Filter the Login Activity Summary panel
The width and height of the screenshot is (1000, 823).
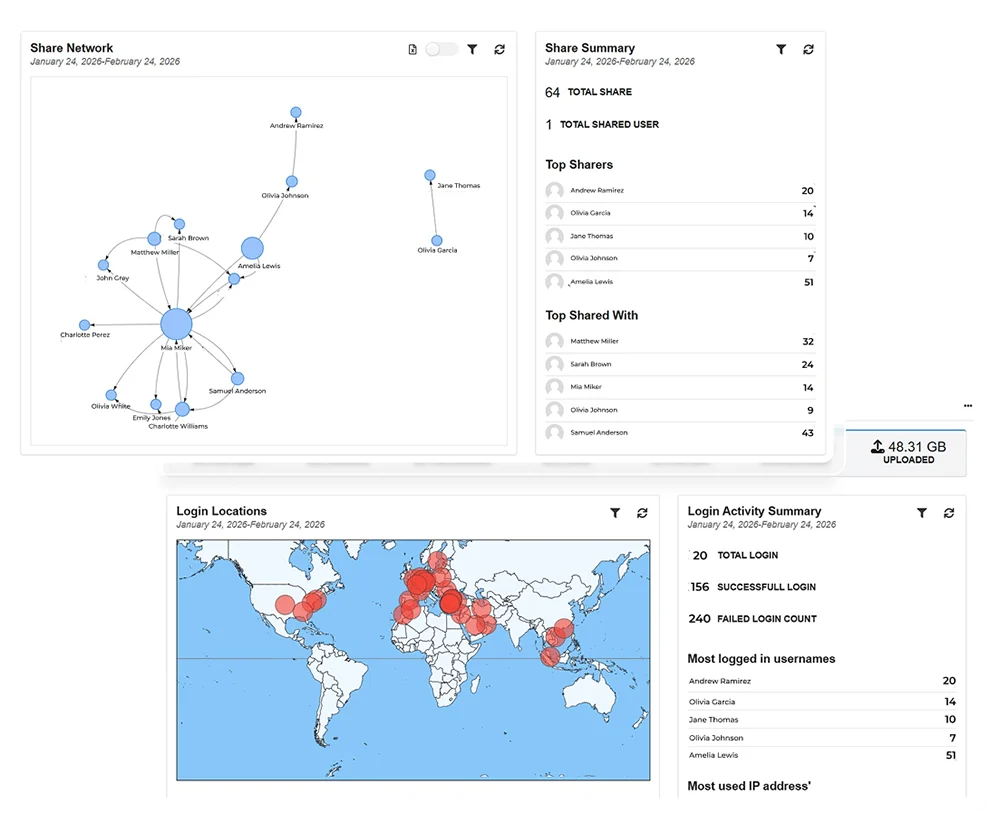(922, 513)
